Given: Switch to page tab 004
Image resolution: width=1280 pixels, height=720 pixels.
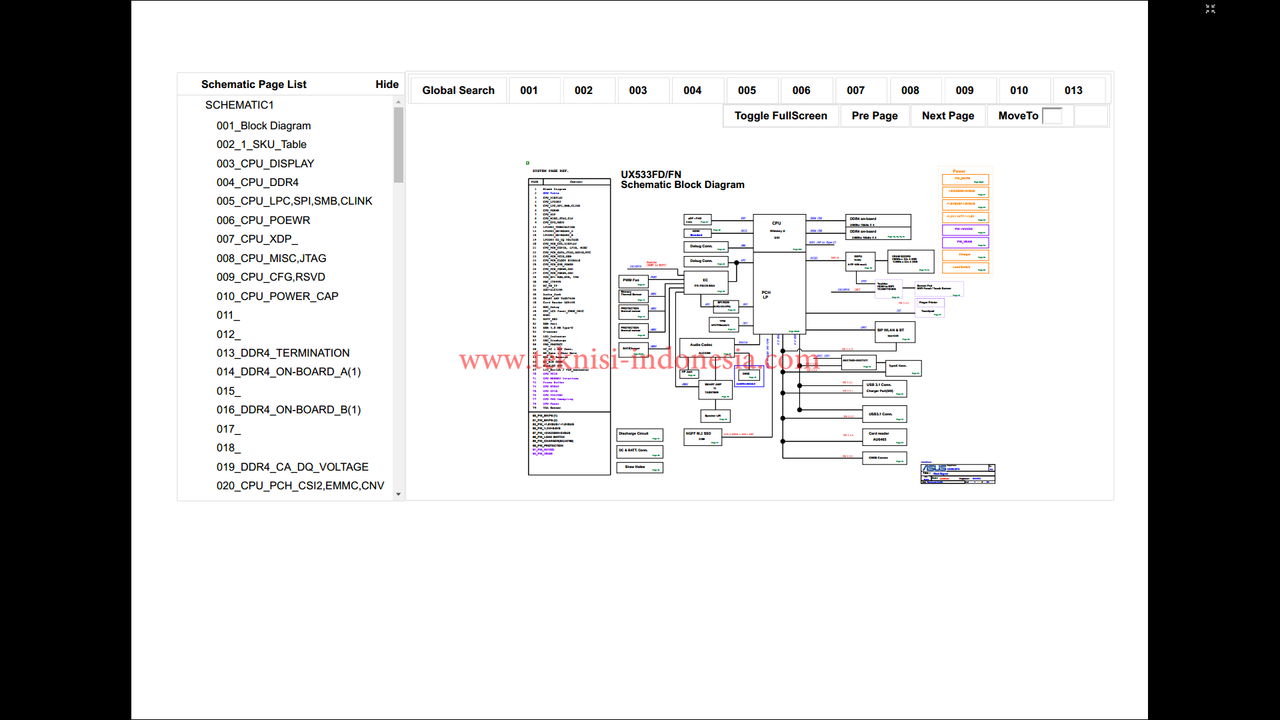Looking at the screenshot, I should pos(693,90).
